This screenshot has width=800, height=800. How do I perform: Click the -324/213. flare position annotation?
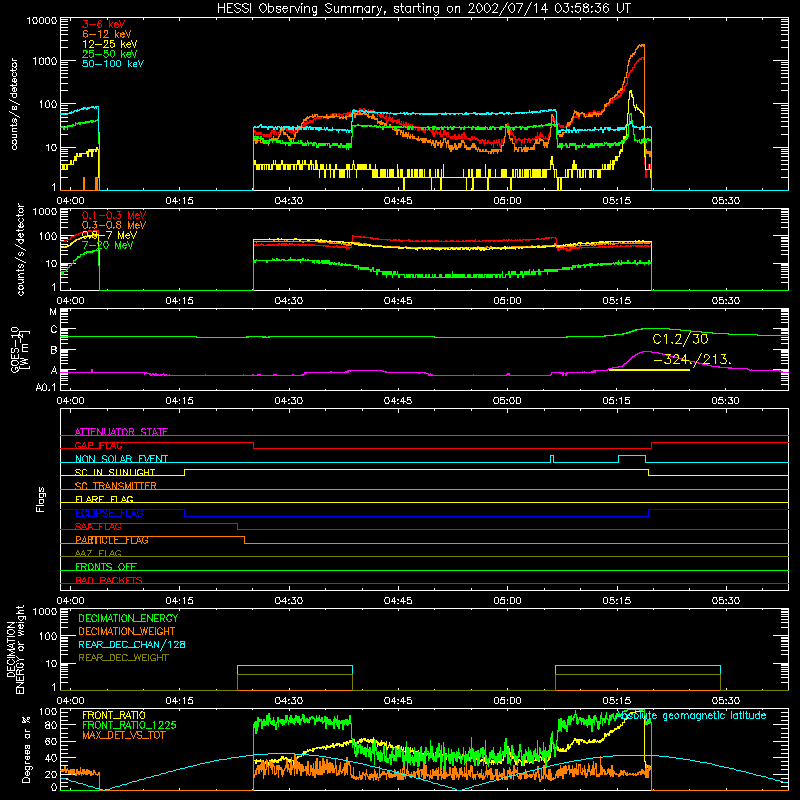(x=692, y=359)
